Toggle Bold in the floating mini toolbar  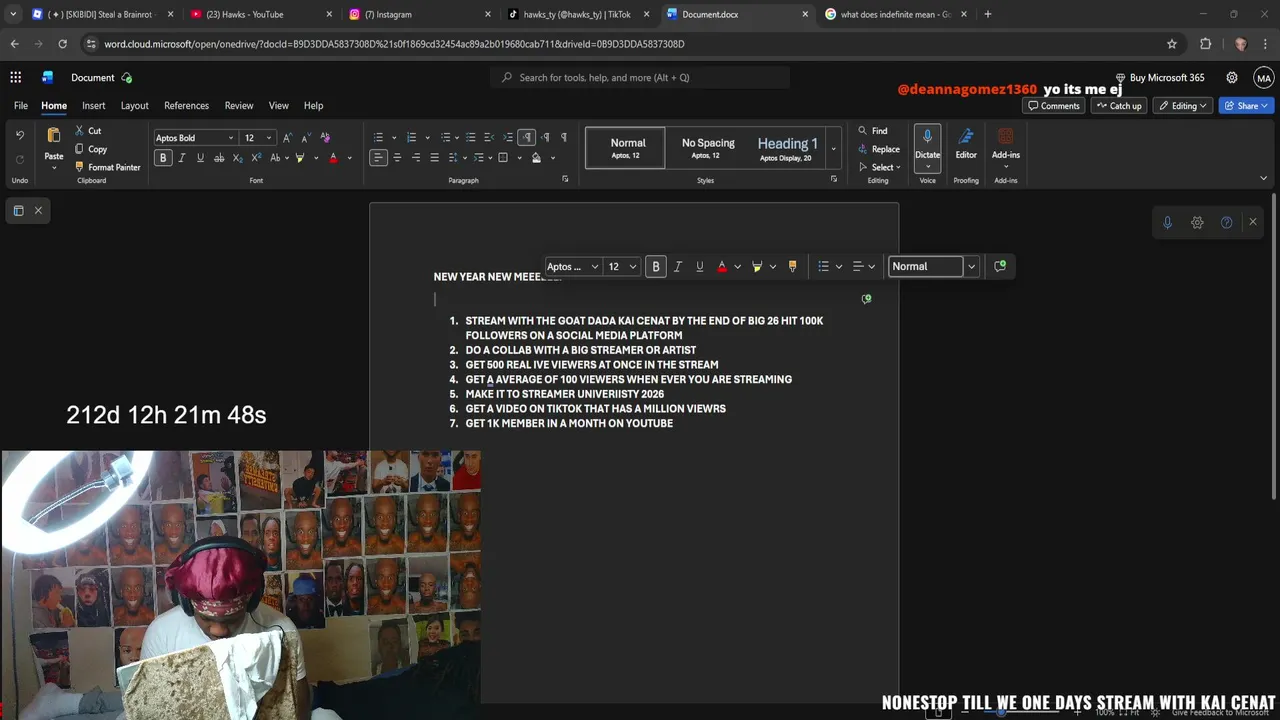click(x=656, y=266)
